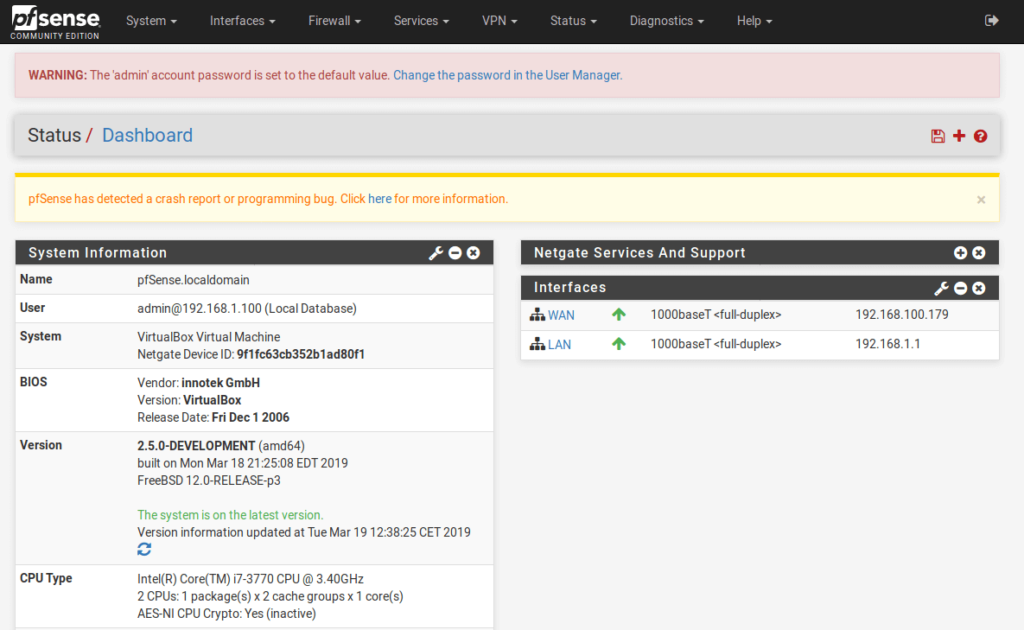
Task: Refresh version information with the blue refresh icon
Action: pos(143,548)
